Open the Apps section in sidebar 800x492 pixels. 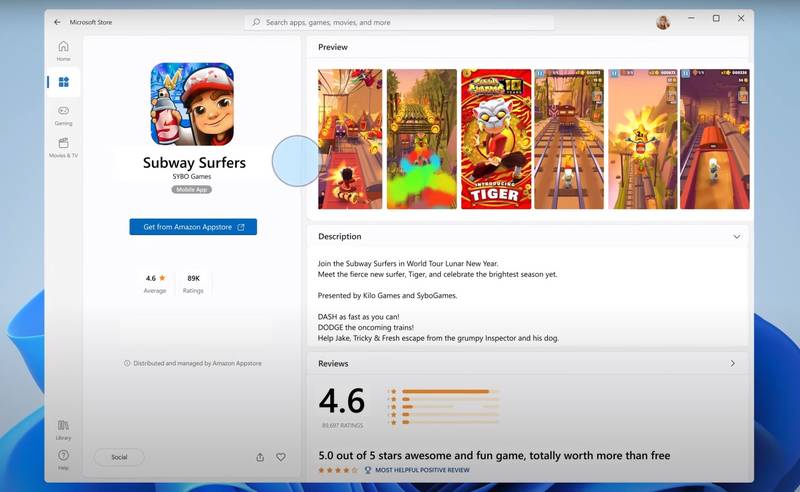64,82
